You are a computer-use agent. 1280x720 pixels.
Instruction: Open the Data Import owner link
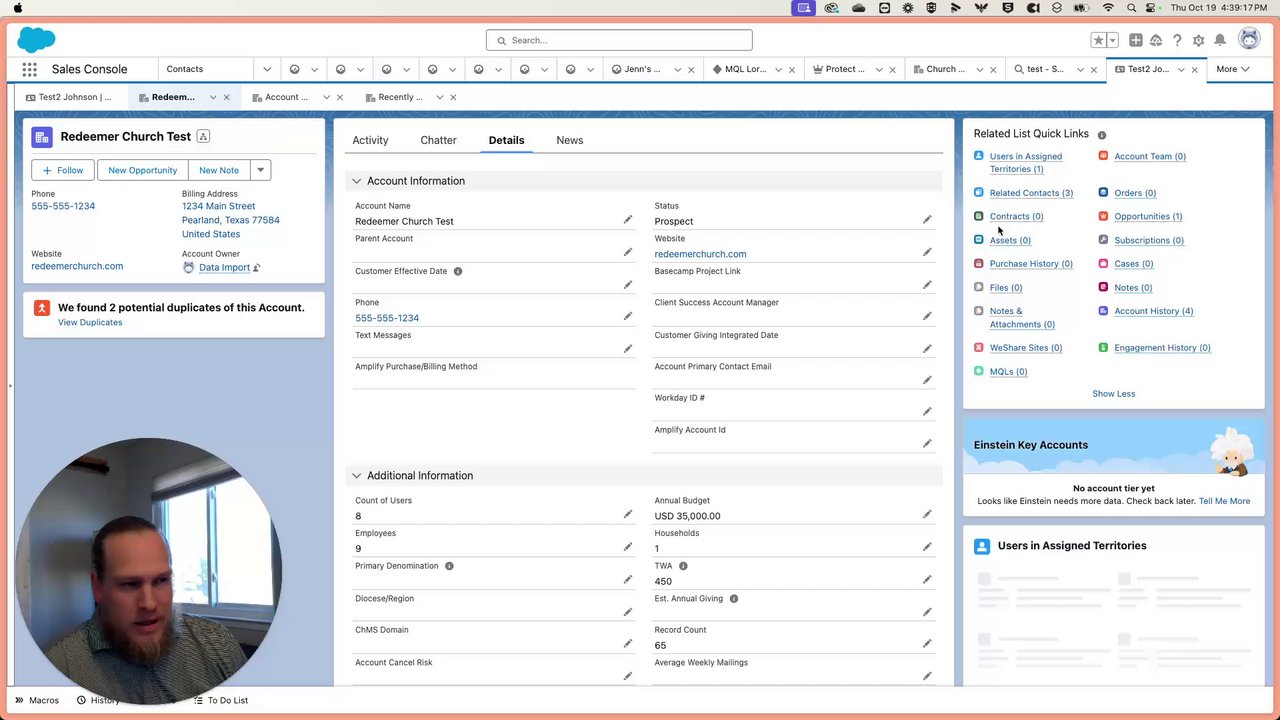pos(224,268)
